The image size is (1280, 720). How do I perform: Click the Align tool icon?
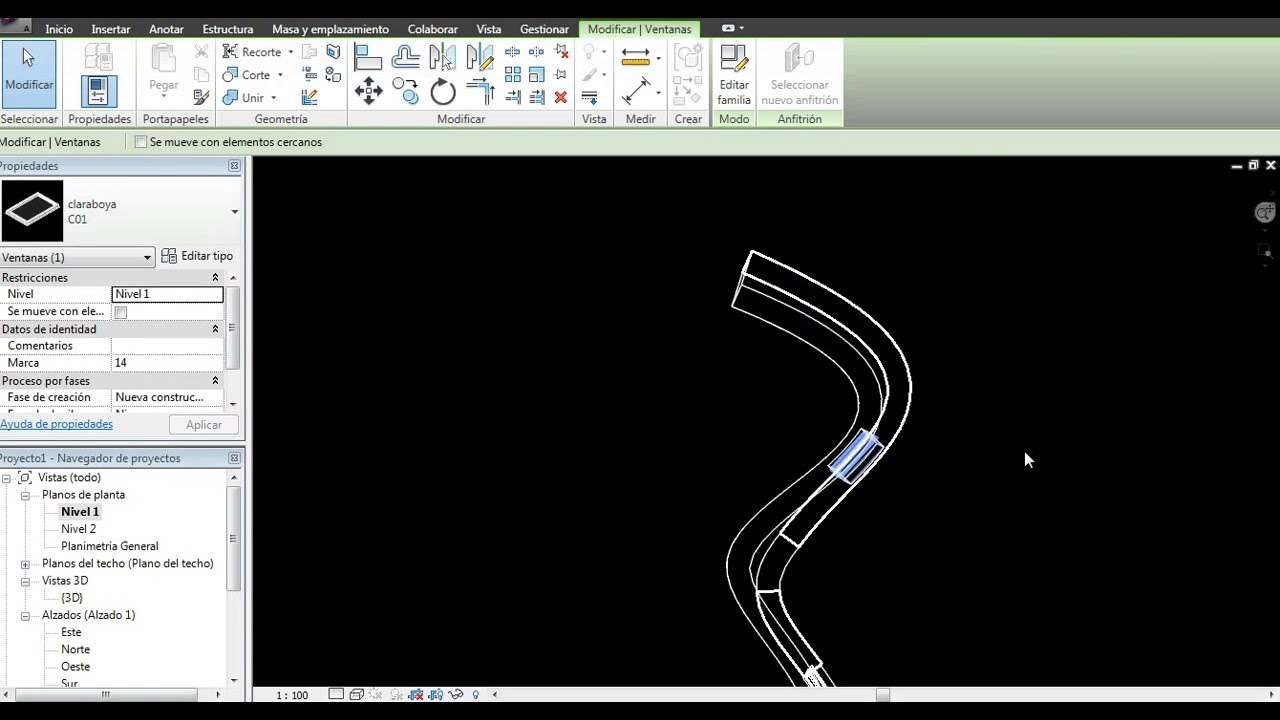tap(368, 57)
